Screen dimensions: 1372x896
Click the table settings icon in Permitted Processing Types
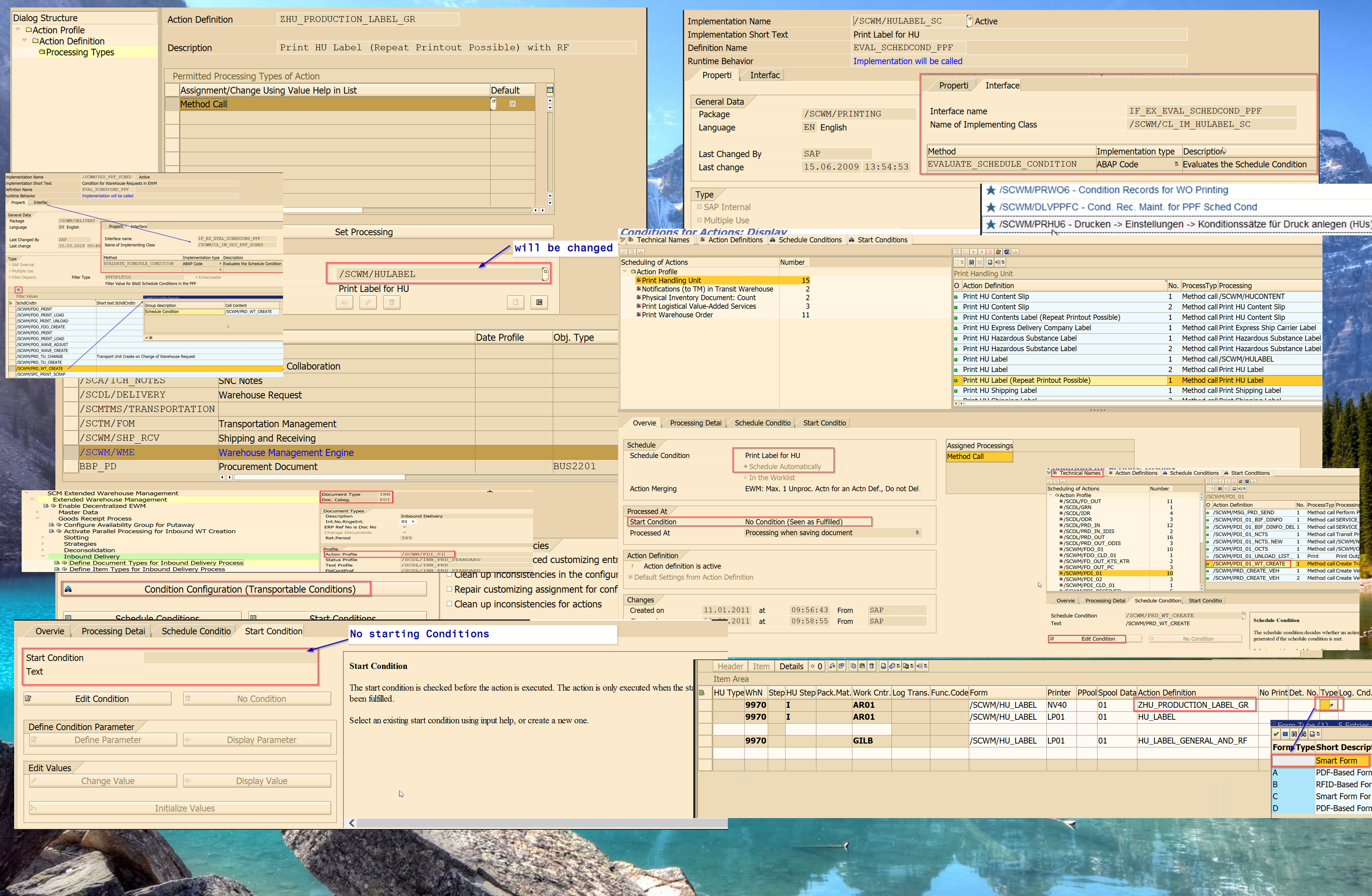[550, 90]
